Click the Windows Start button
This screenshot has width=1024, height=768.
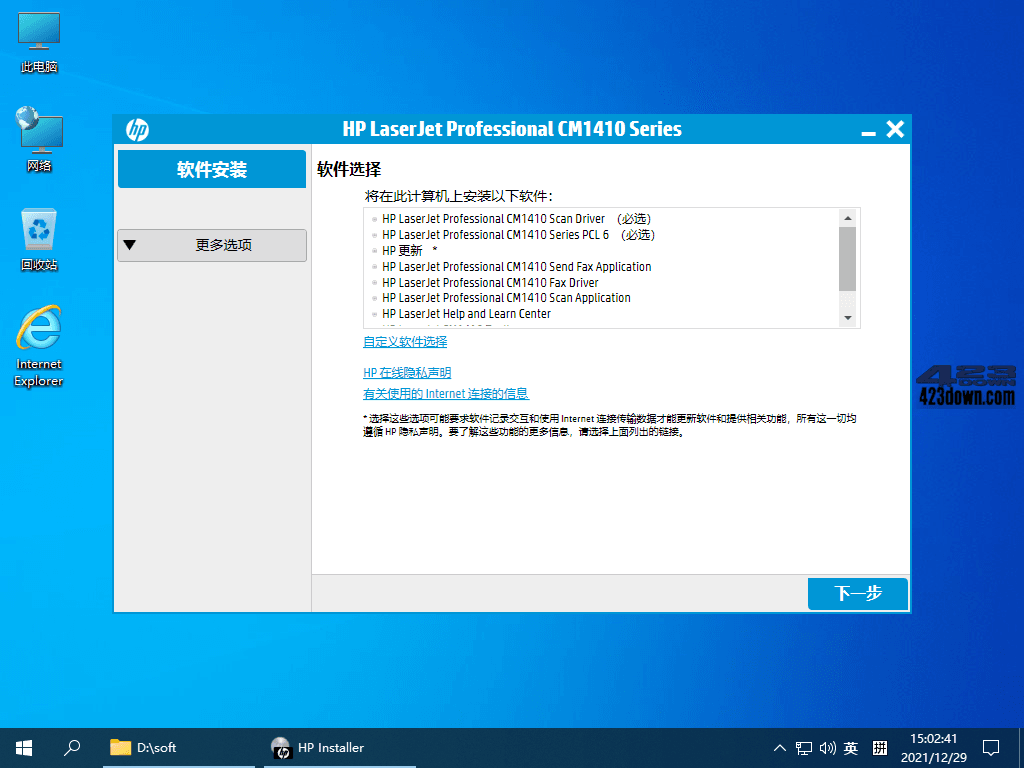pyautogui.click(x=23, y=747)
